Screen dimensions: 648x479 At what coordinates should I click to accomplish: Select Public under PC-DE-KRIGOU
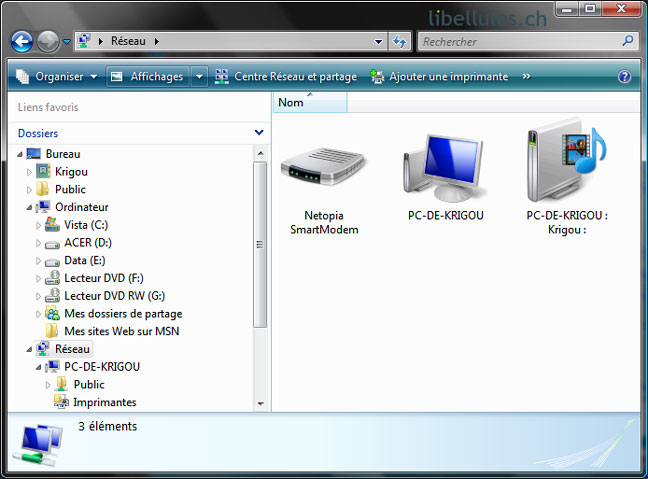(89, 385)
